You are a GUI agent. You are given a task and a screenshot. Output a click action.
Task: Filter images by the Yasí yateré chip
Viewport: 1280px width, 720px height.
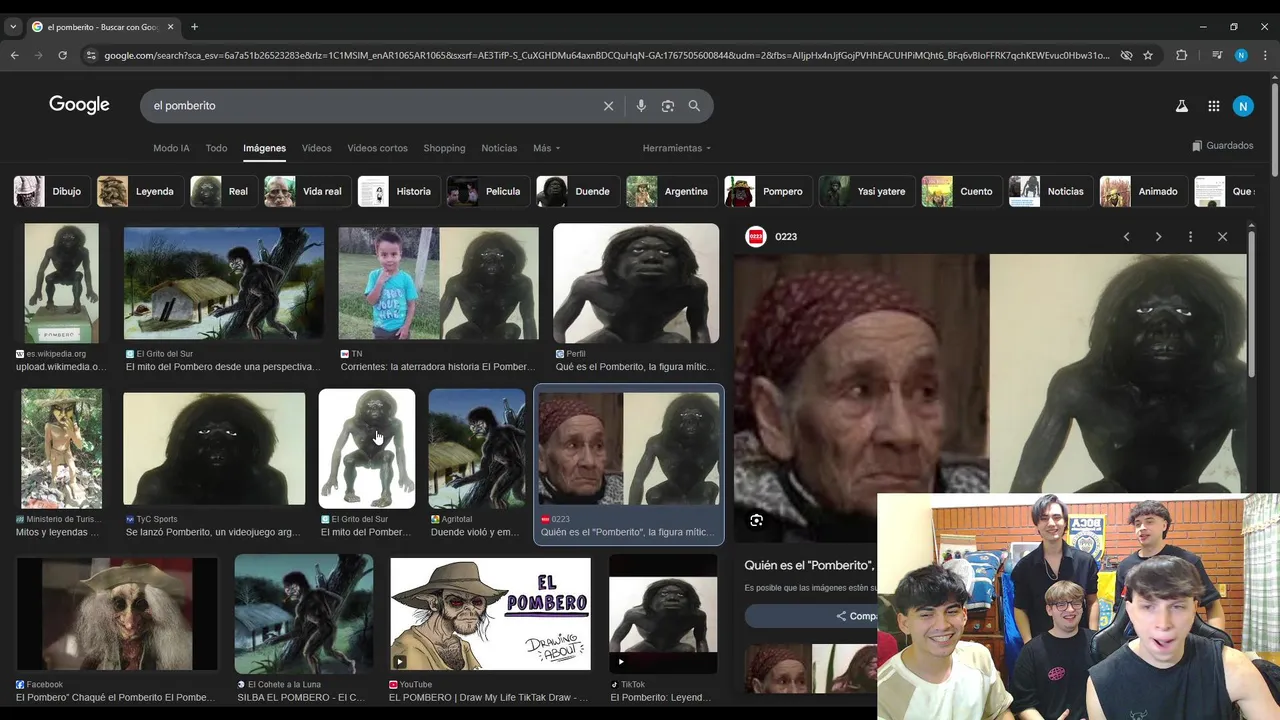[x=866, y=191]
